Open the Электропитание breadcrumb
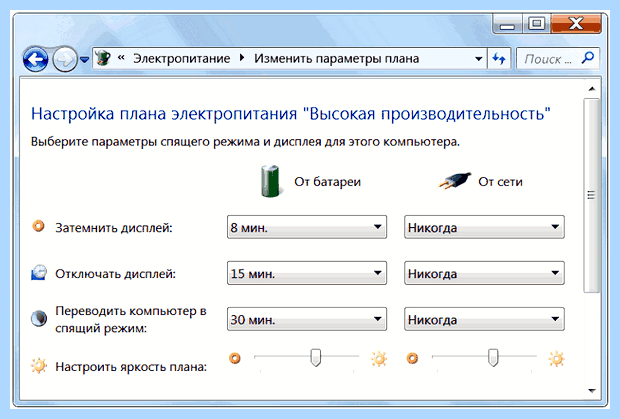This screenshot has width=620, height=419. pos(181,59)
